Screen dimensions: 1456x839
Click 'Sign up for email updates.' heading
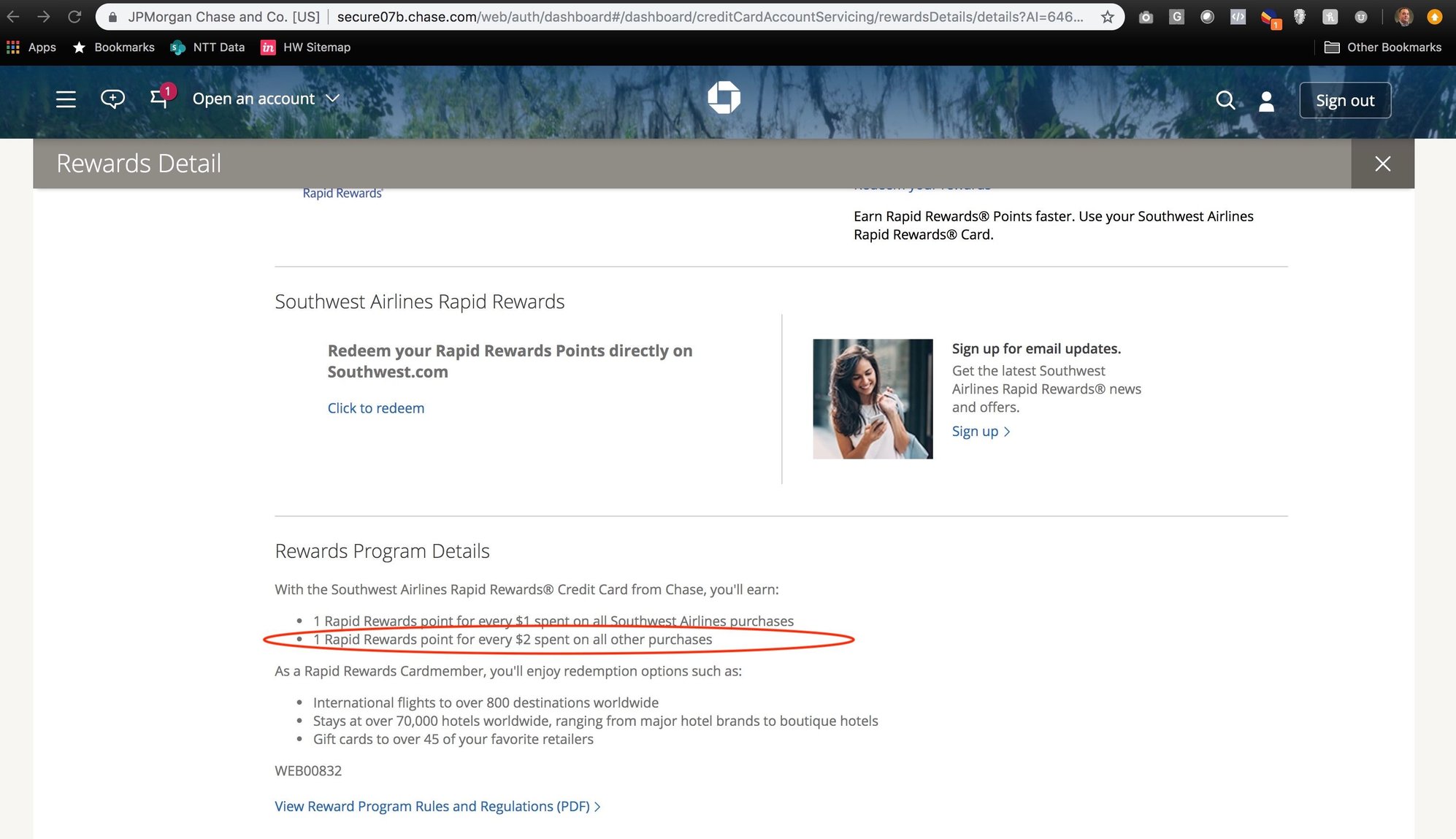tap(1036, 349)
